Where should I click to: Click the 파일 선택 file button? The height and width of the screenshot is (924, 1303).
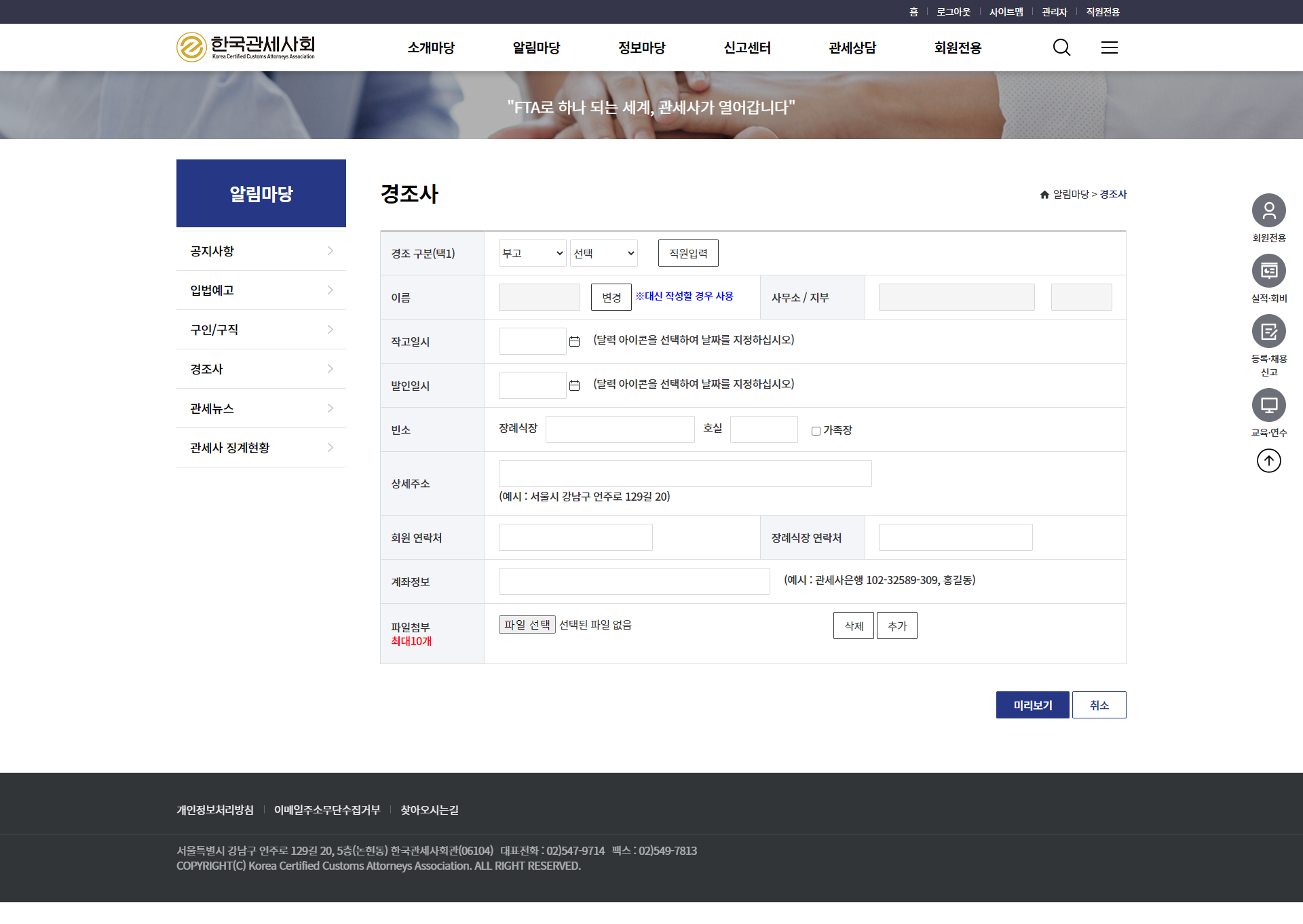(527, 624)
